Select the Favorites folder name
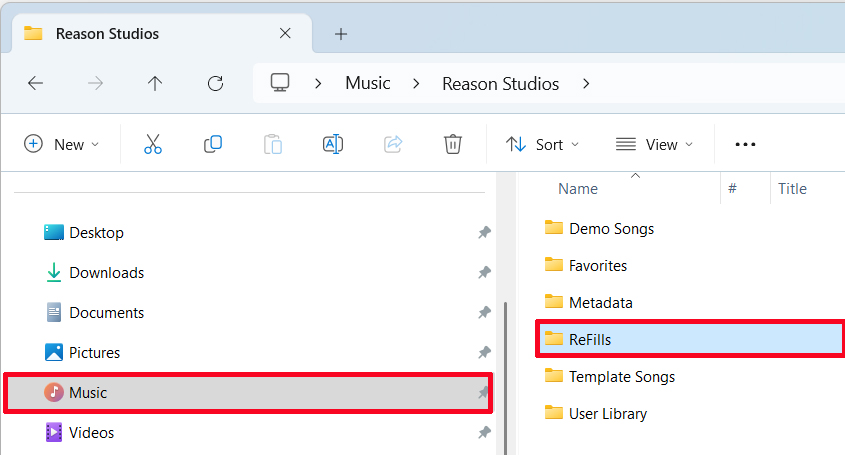Viewport: 845px width, 455px height. 598,265
